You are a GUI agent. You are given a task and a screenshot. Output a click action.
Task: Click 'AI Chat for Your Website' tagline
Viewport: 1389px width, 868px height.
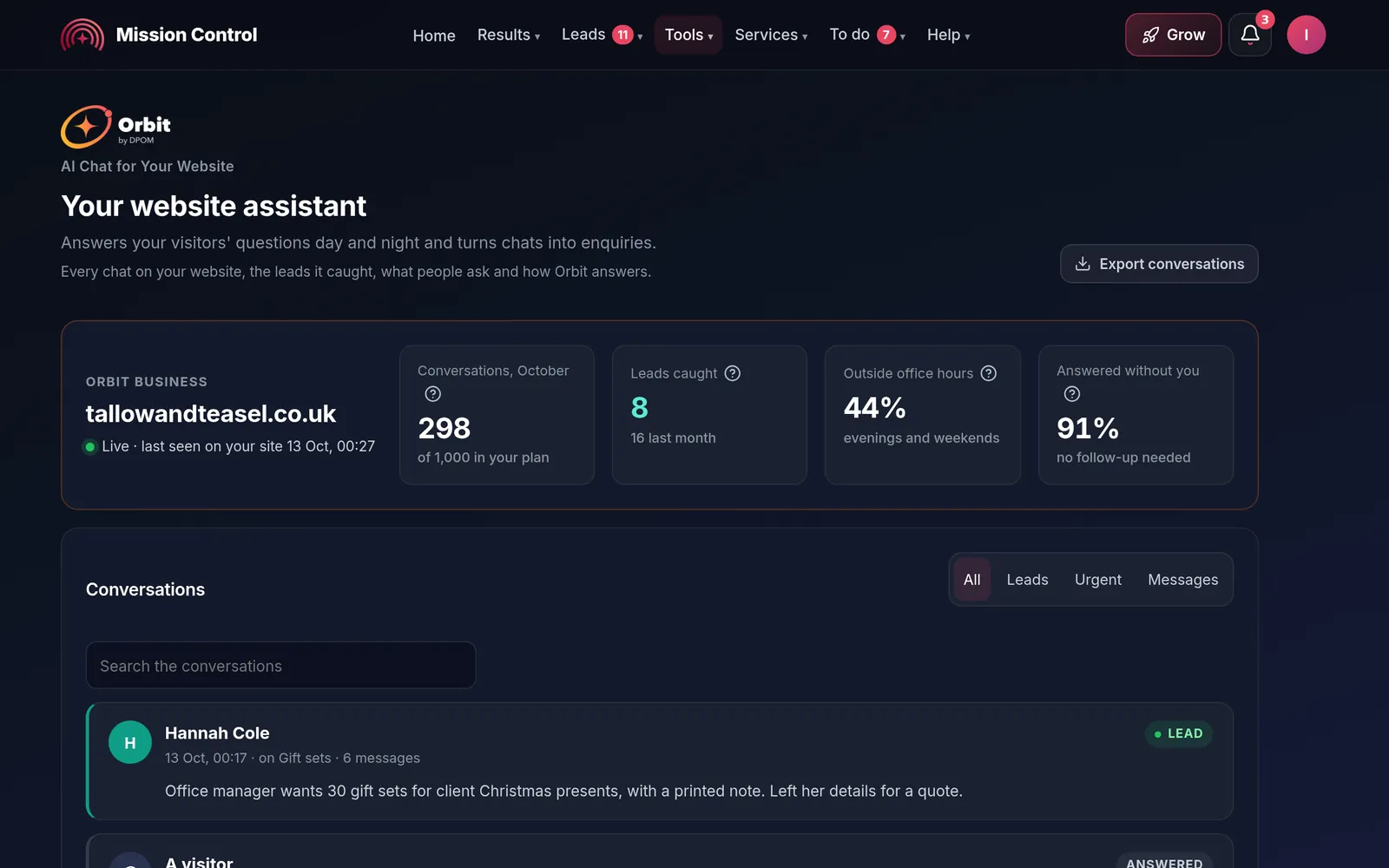(148, 166)
